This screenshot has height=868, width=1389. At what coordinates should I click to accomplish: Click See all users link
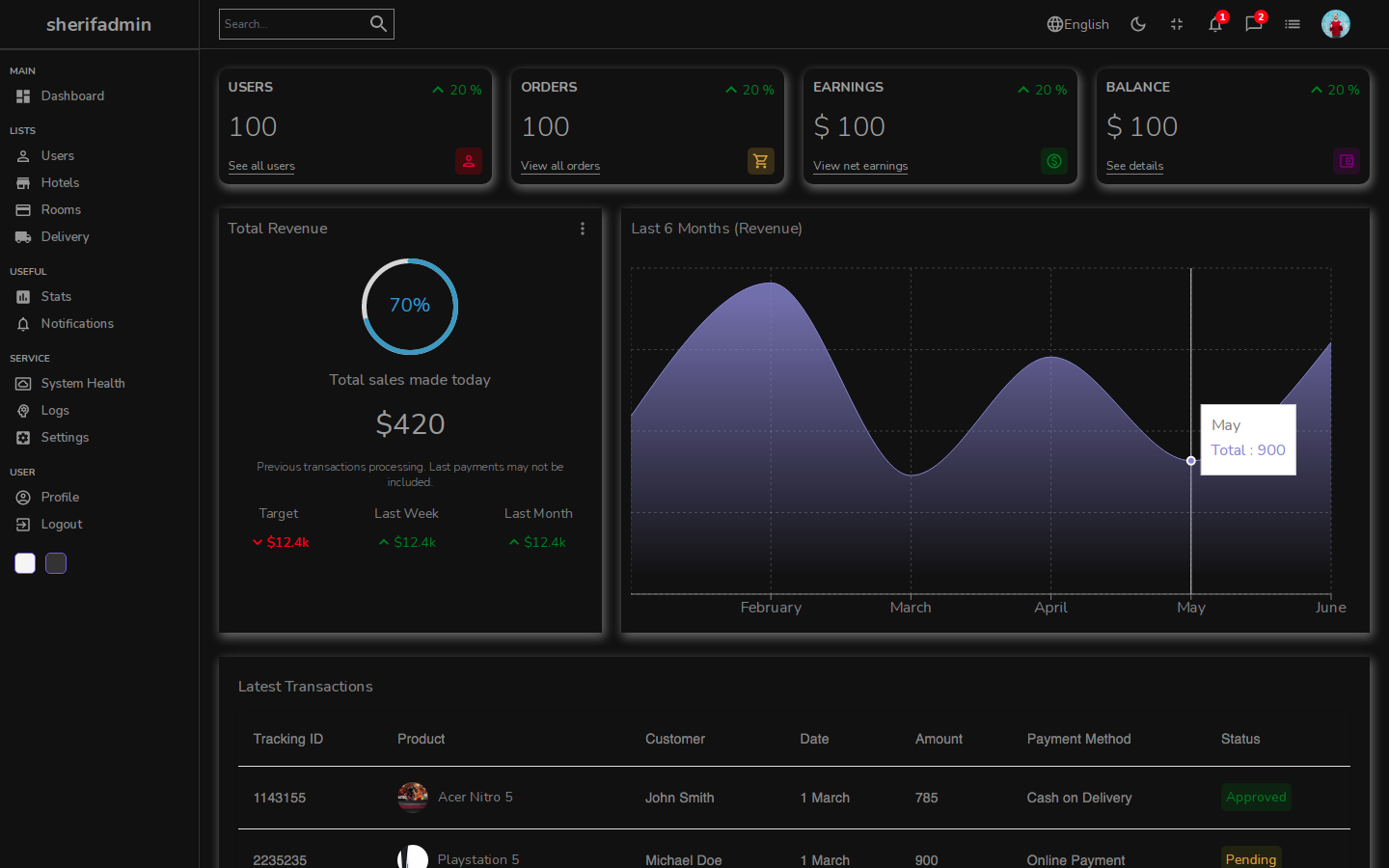261,166
